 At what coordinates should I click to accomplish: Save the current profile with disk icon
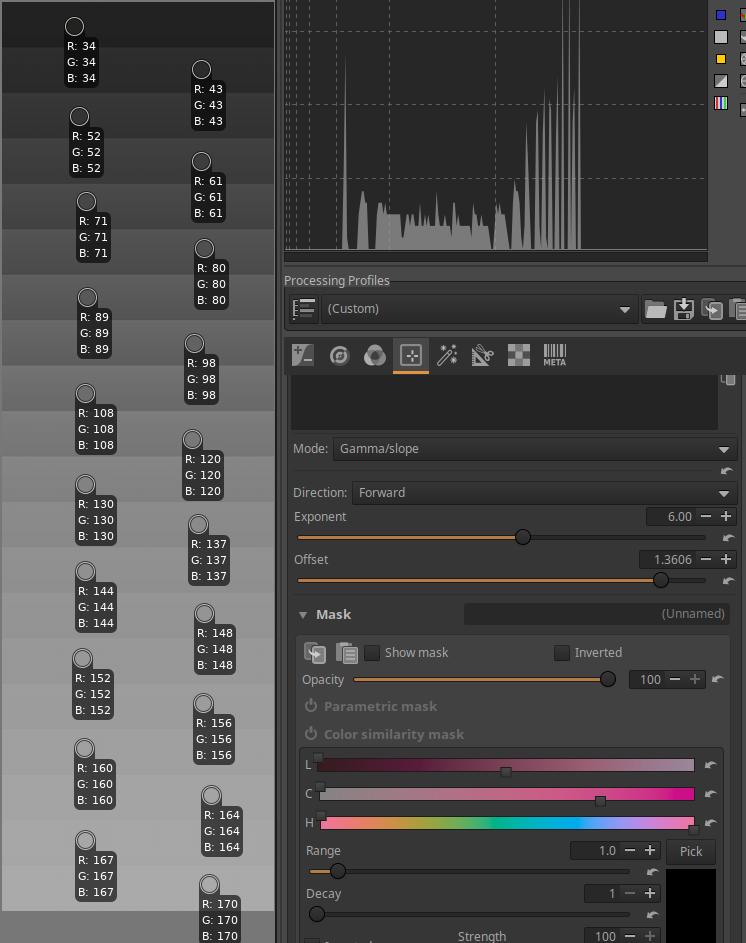(x=684, y=309)
